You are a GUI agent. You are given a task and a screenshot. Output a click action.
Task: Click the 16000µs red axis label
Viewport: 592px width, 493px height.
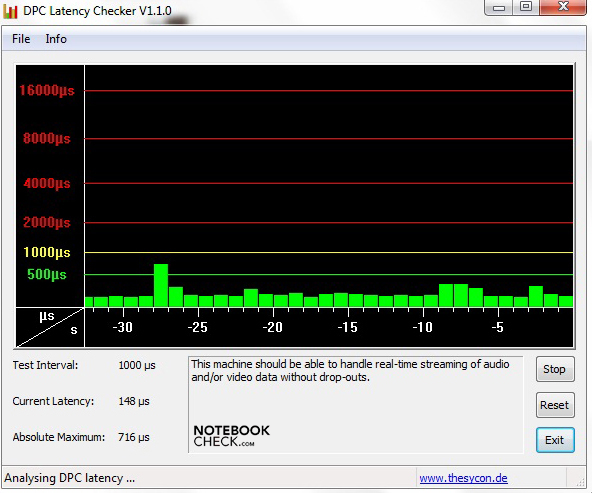pos(47,90)
